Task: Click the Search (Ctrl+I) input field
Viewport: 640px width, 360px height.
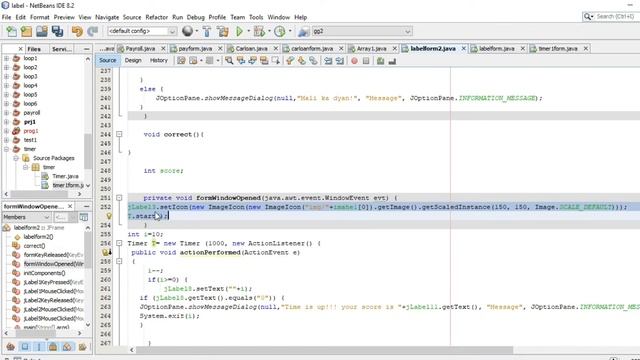Action: click(616, 16)
